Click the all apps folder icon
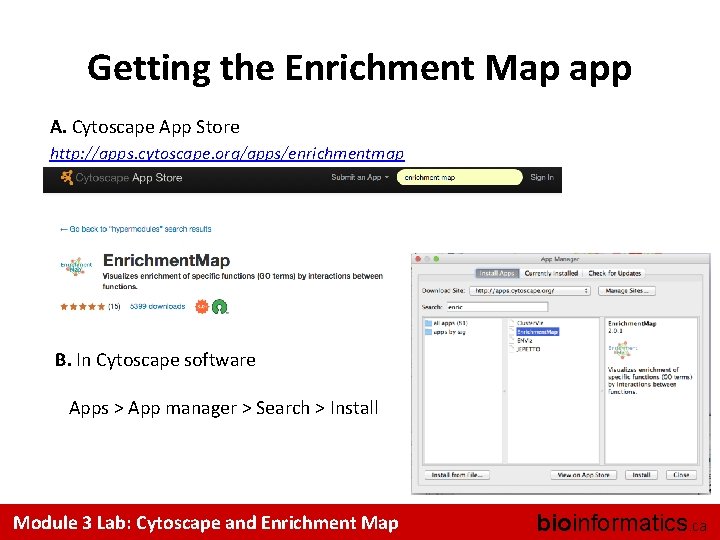Screen dimensions: 720x540 428,323
